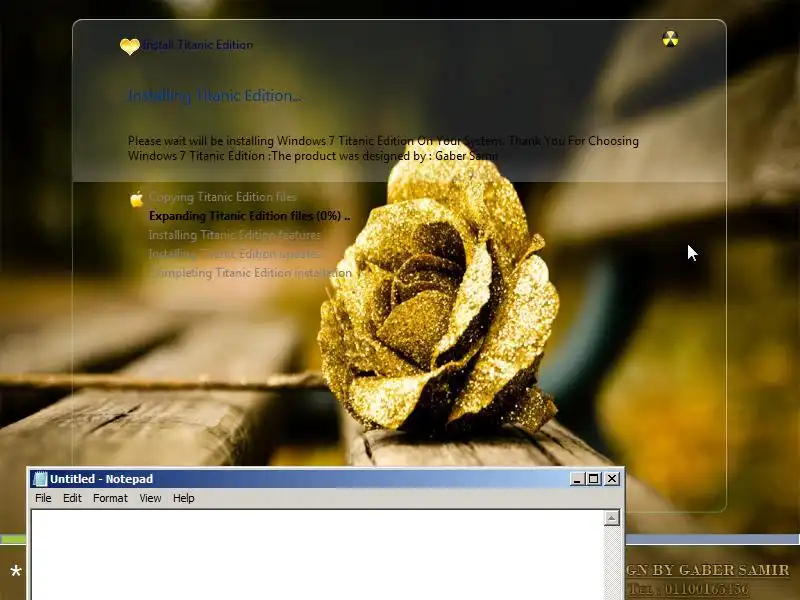Click 'Copying Titanic Edition files' step
The width and height of the screenshot is (800, 600).
222,197
